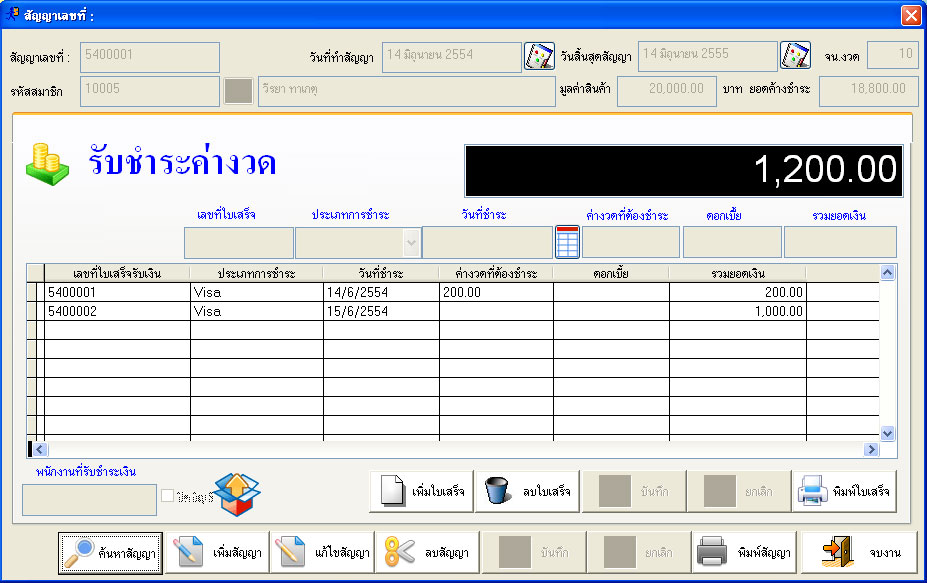
Task: Click the payment date calendar grid icon
Action: coord(567,242)
